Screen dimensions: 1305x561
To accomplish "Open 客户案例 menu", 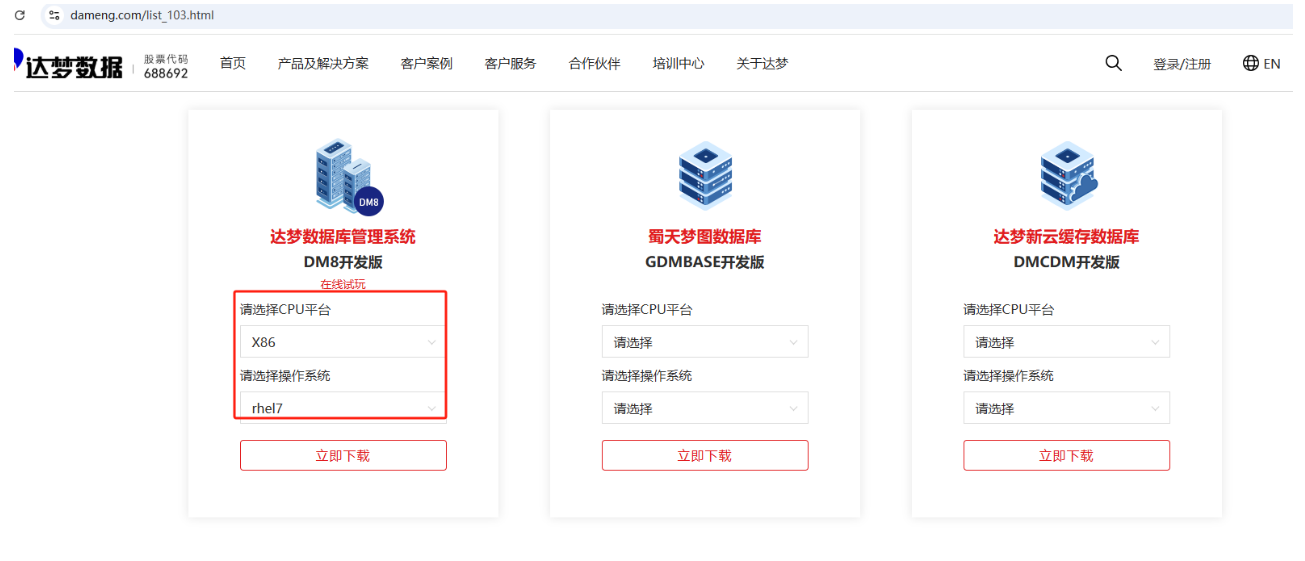I will pos(426,63).
